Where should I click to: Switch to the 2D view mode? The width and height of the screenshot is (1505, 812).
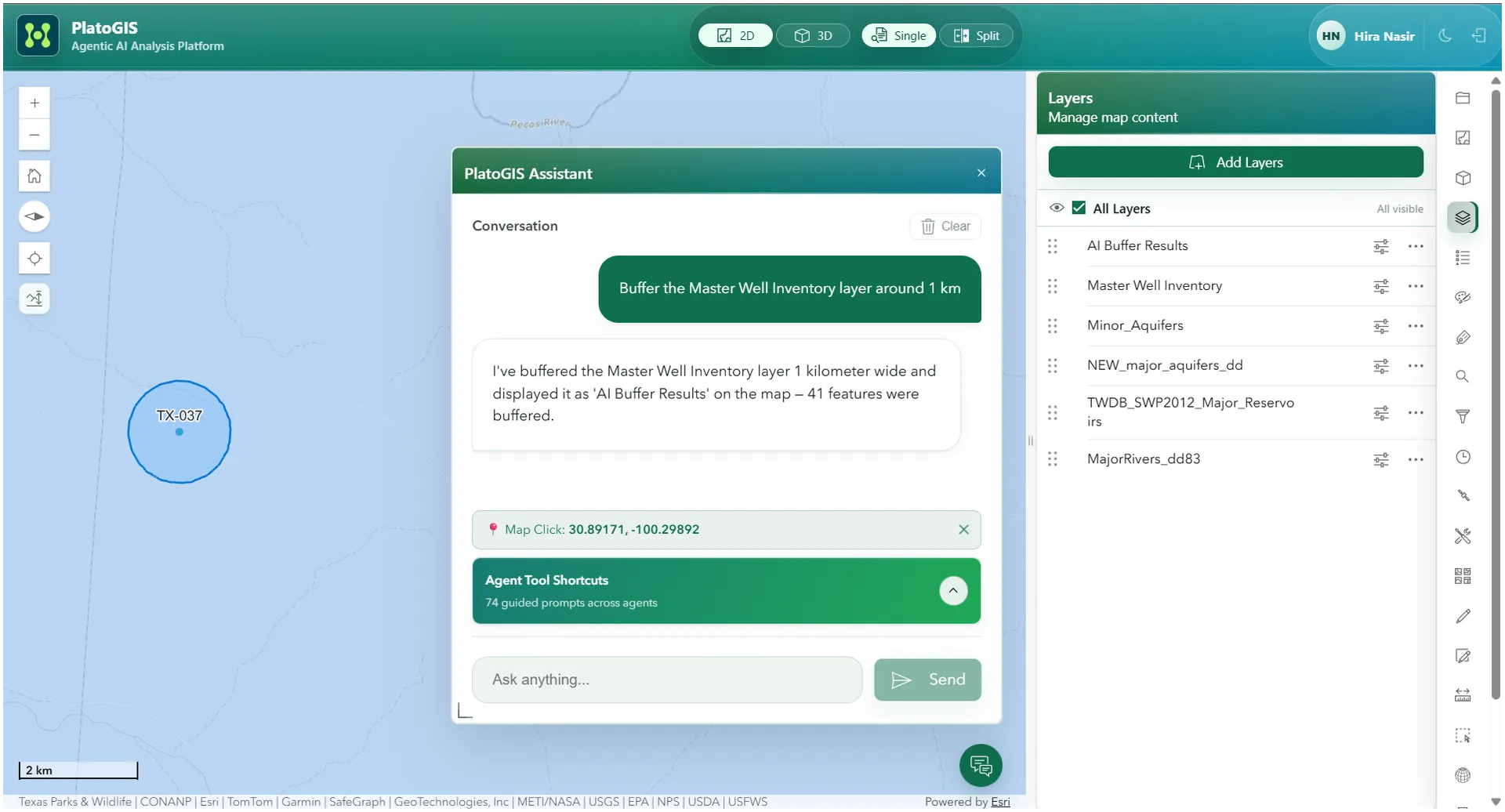tap(735, 35)
